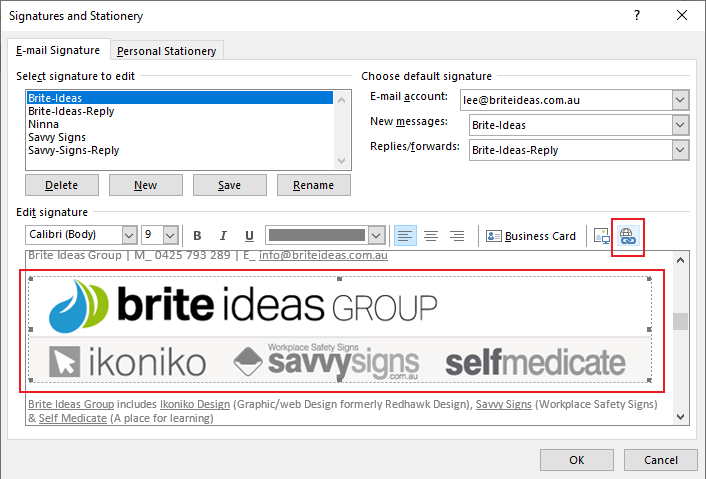Click signature list scroll up arrow
This screenshot has height=479, width=706.
pyautogui.click(x=341, y=100)
